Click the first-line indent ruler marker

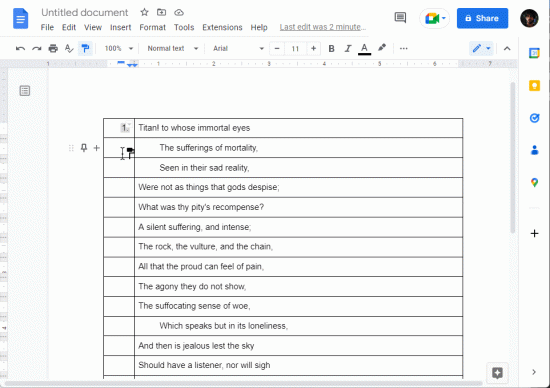pos(121,62)
